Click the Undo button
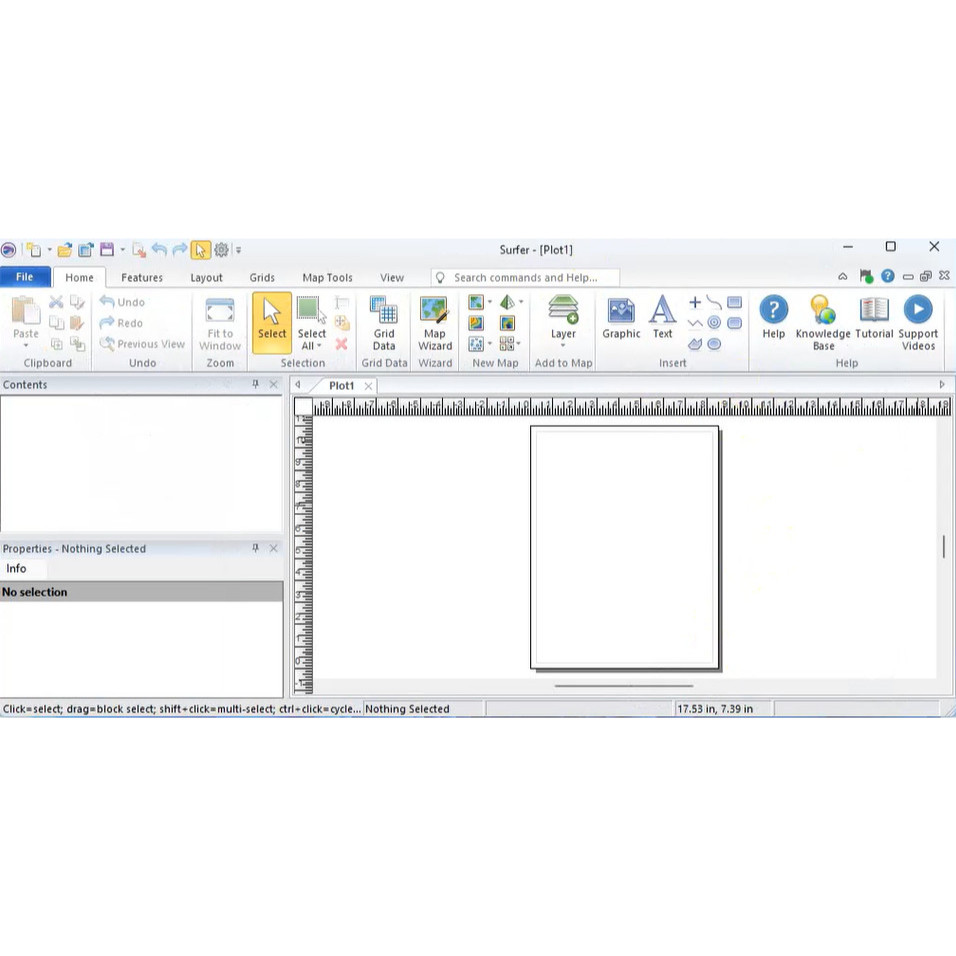 point(123,302)
